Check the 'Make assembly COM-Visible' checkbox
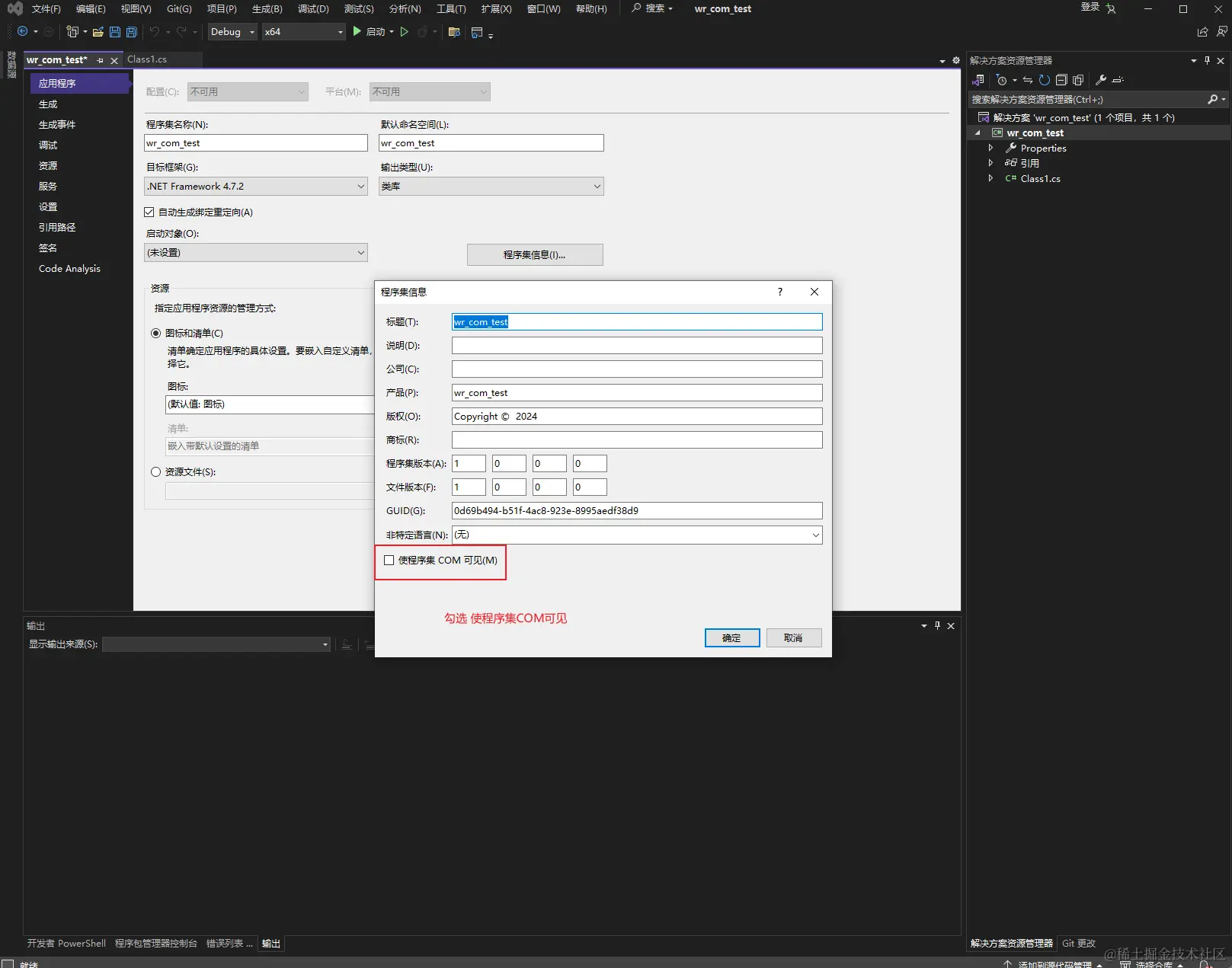Image resolution: width=1232 pixels, height=968 pixels. (x=389, y=560)
